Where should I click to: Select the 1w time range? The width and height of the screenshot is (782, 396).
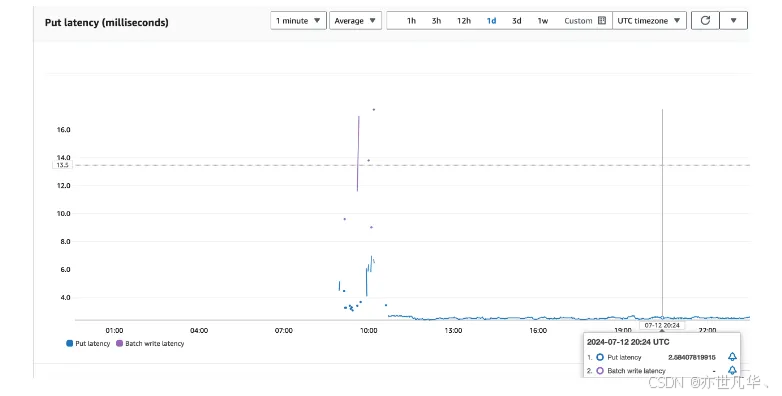(x=543, y=21)
